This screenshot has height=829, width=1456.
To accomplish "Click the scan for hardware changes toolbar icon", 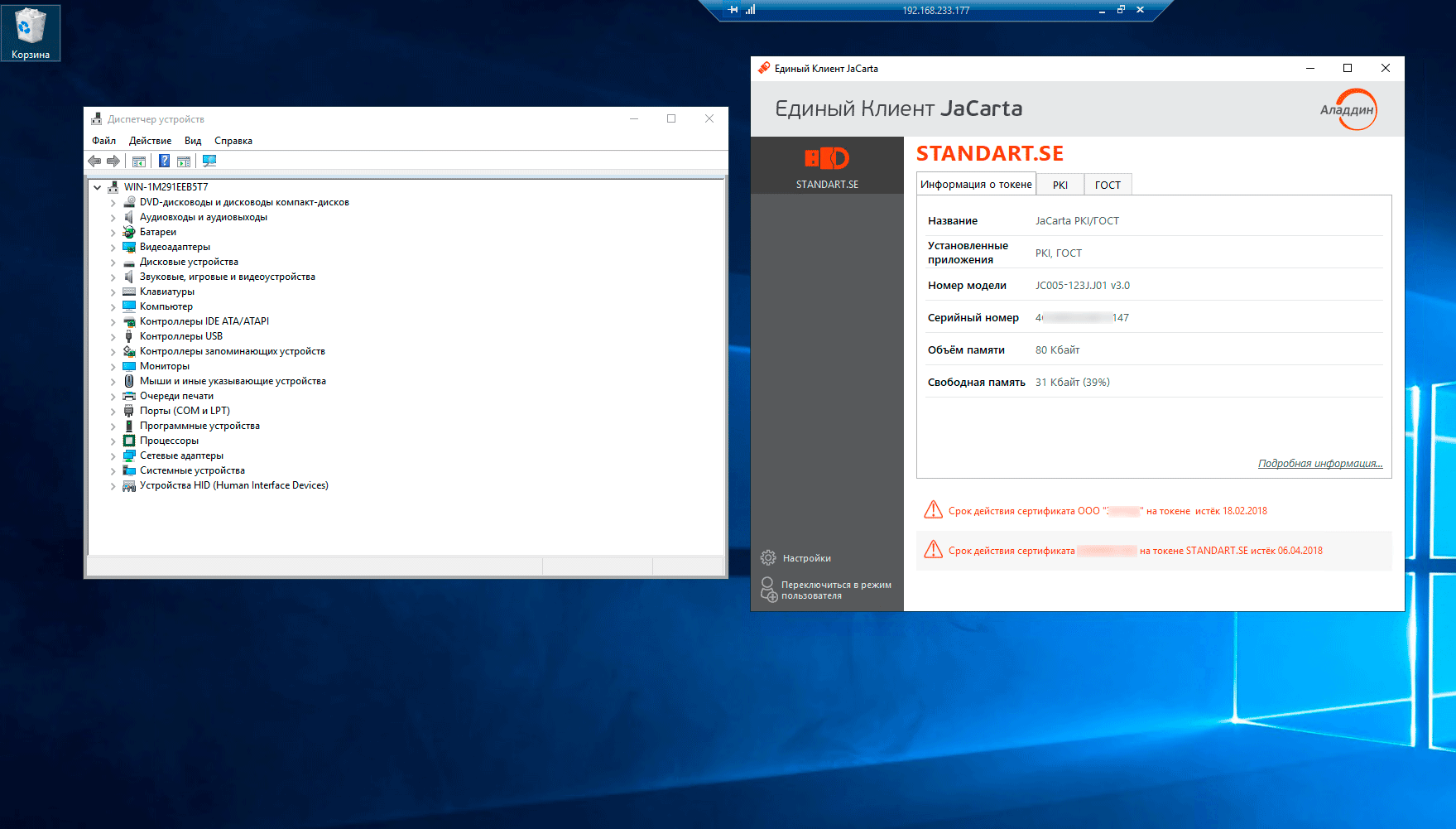I will tap(209, 161).
